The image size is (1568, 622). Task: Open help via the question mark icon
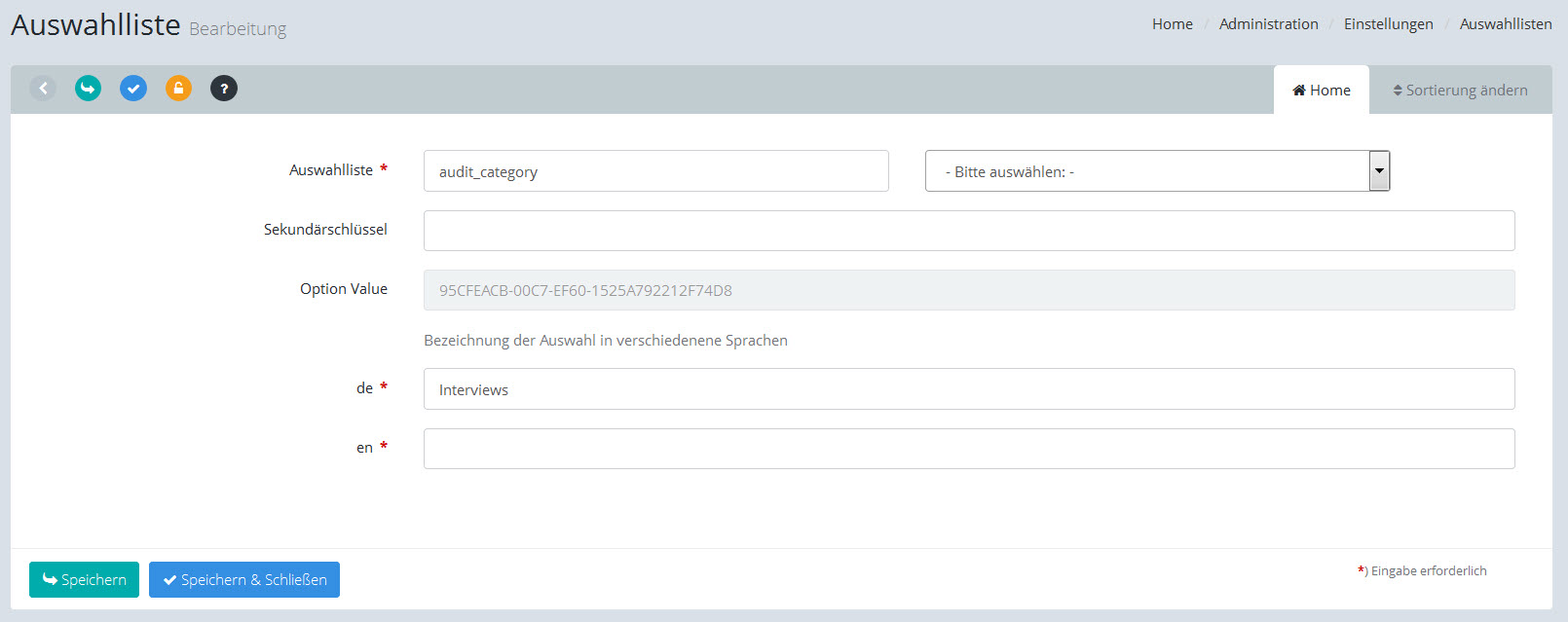[x=224, y=89]
